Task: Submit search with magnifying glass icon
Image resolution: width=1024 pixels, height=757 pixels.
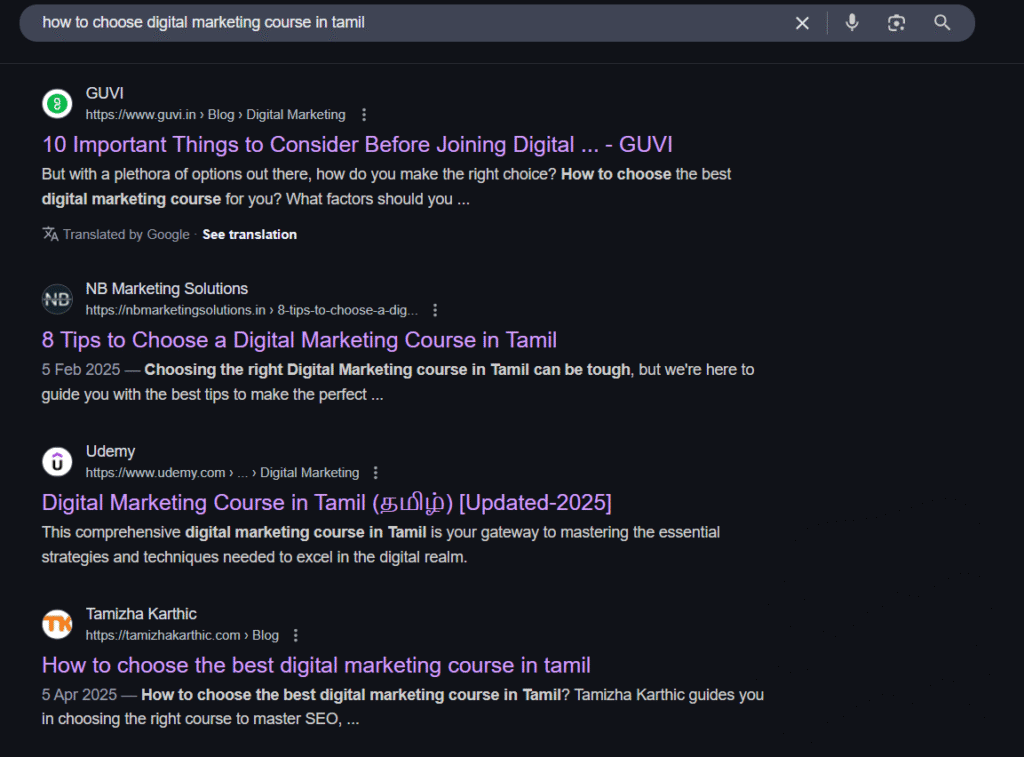Action: point(942,23)
